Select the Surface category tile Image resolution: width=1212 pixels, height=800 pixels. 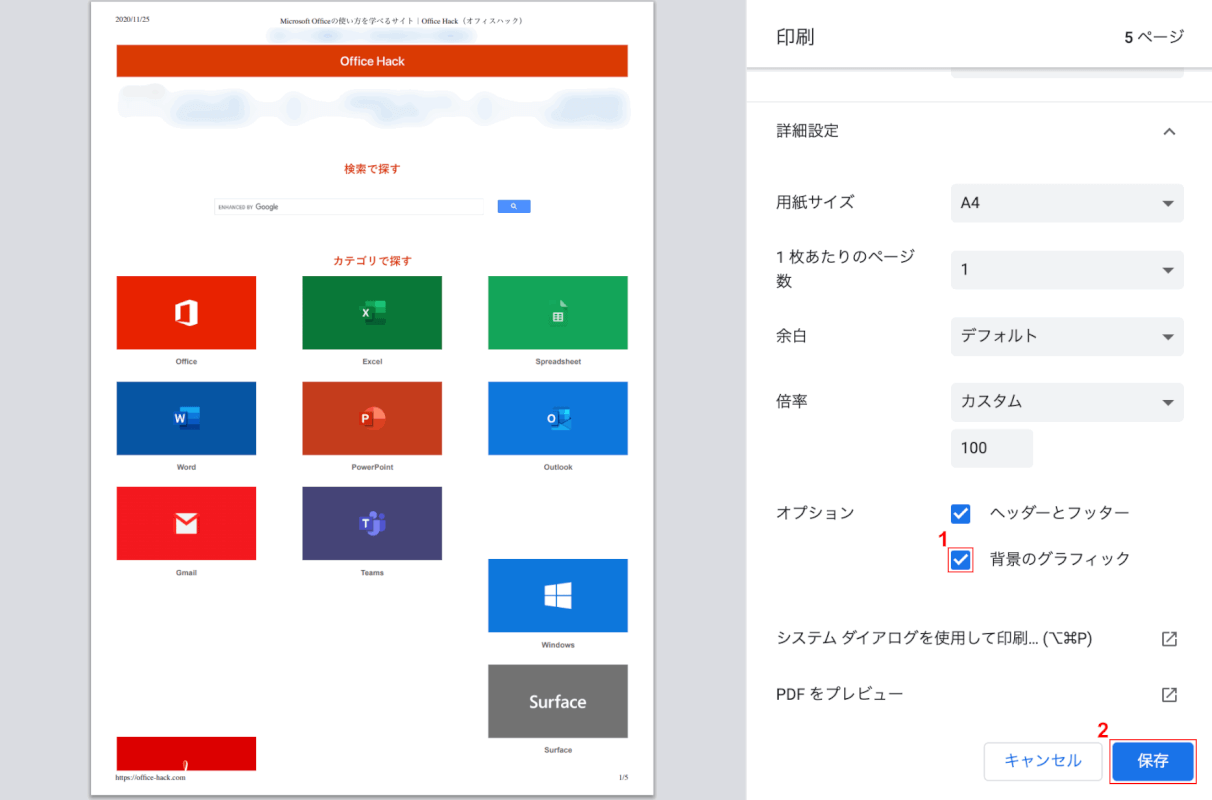pyautogui.click(x=557, y=701)
